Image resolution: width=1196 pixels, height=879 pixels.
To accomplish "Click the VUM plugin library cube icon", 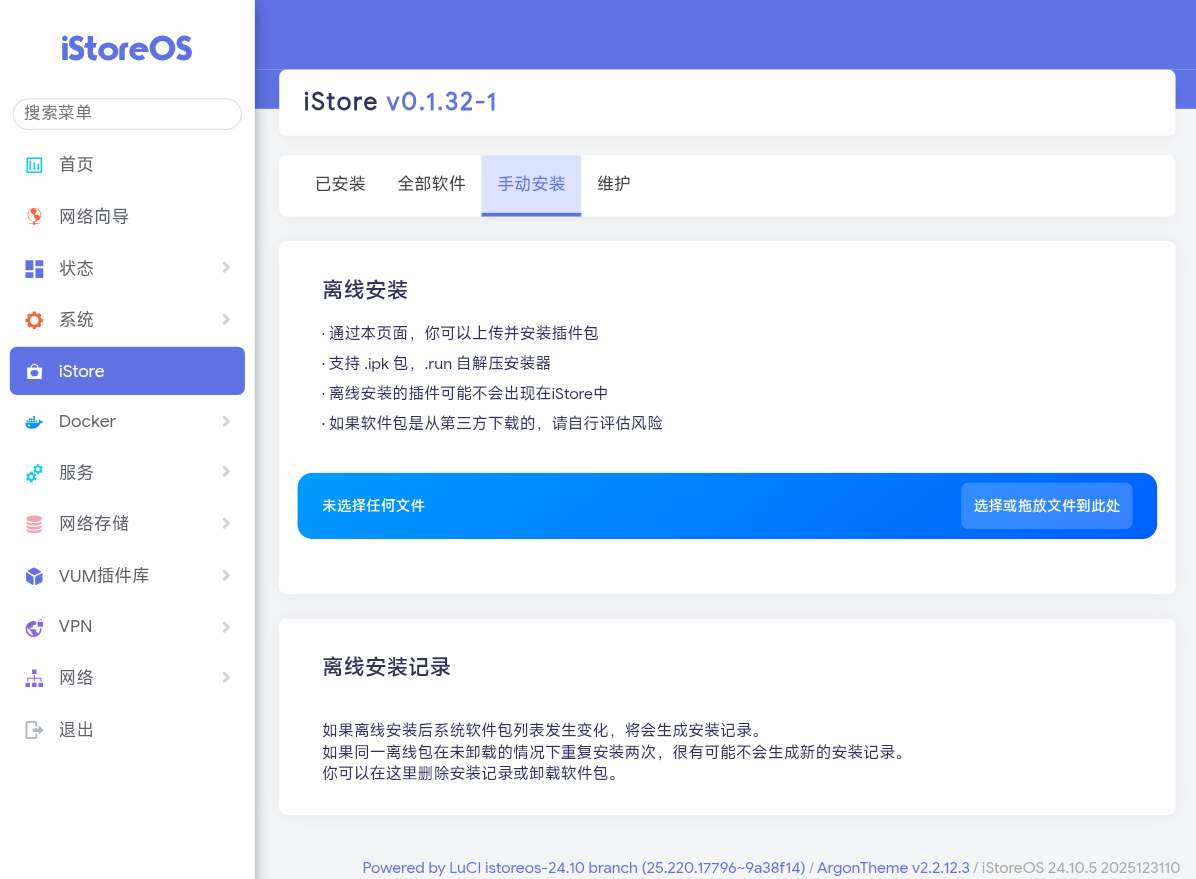I will click(x=34, y=576).
